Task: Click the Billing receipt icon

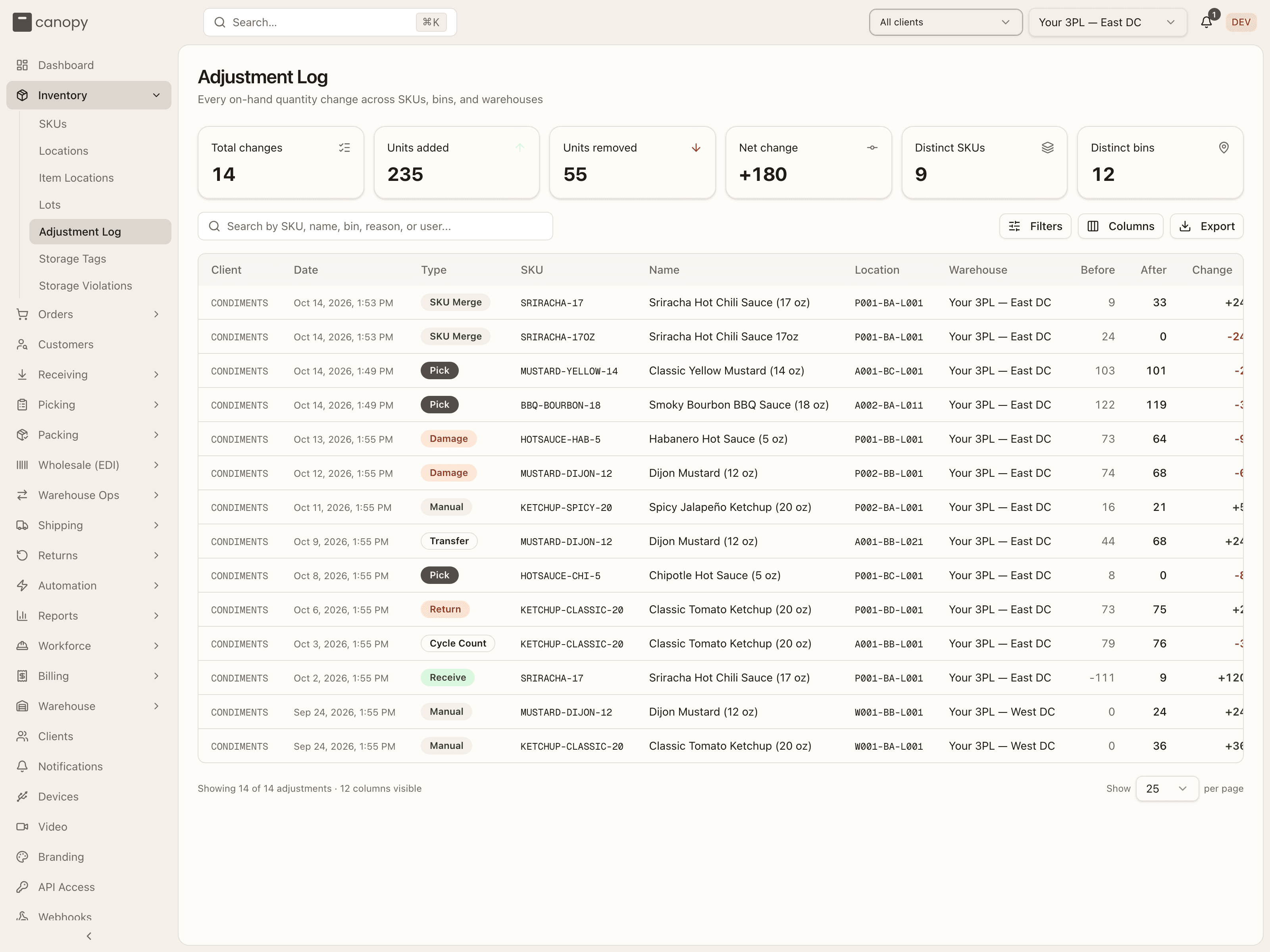Action: coord(22,676)
